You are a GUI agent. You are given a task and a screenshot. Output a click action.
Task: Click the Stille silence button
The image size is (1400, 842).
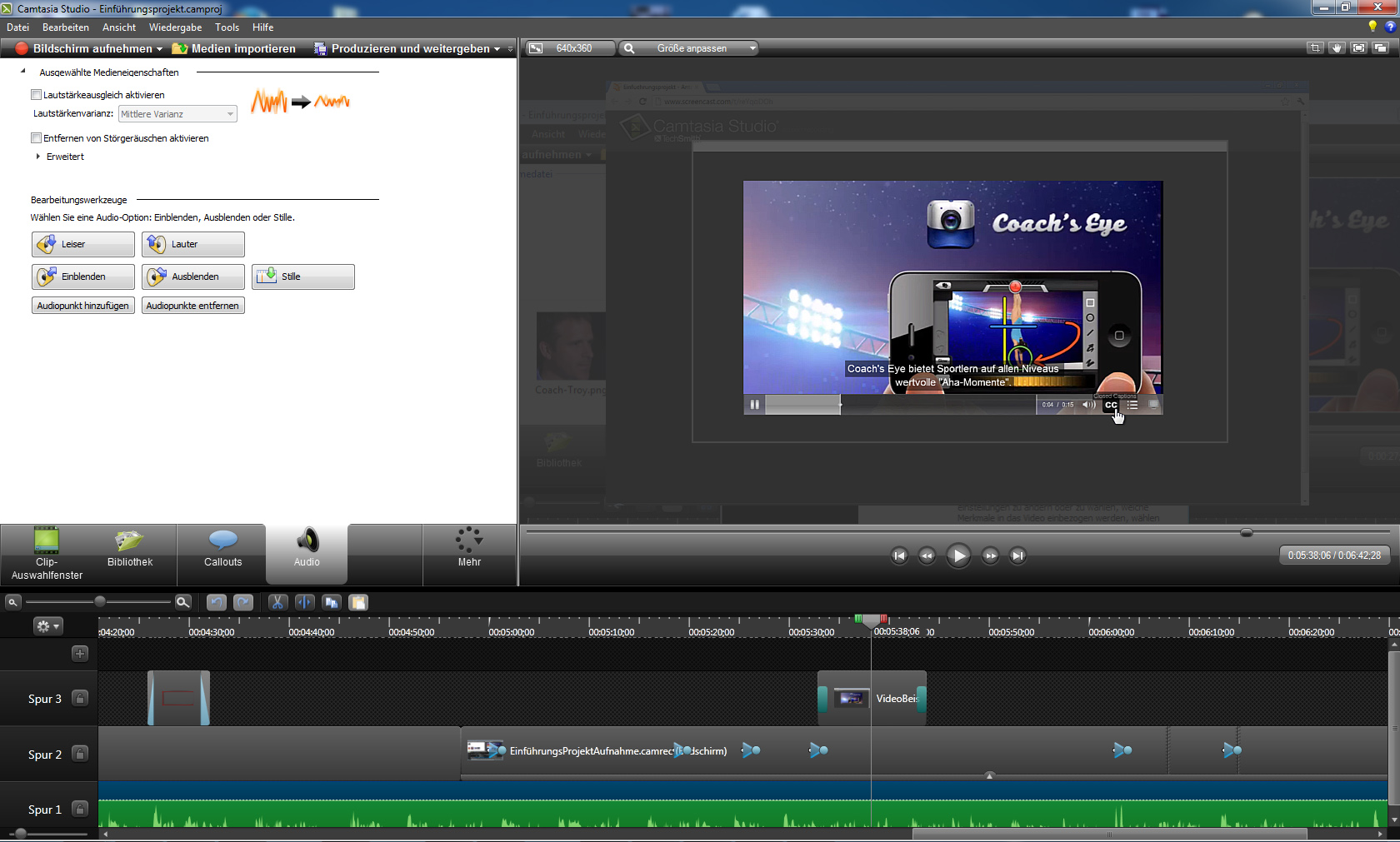click(x=303, y=277)
